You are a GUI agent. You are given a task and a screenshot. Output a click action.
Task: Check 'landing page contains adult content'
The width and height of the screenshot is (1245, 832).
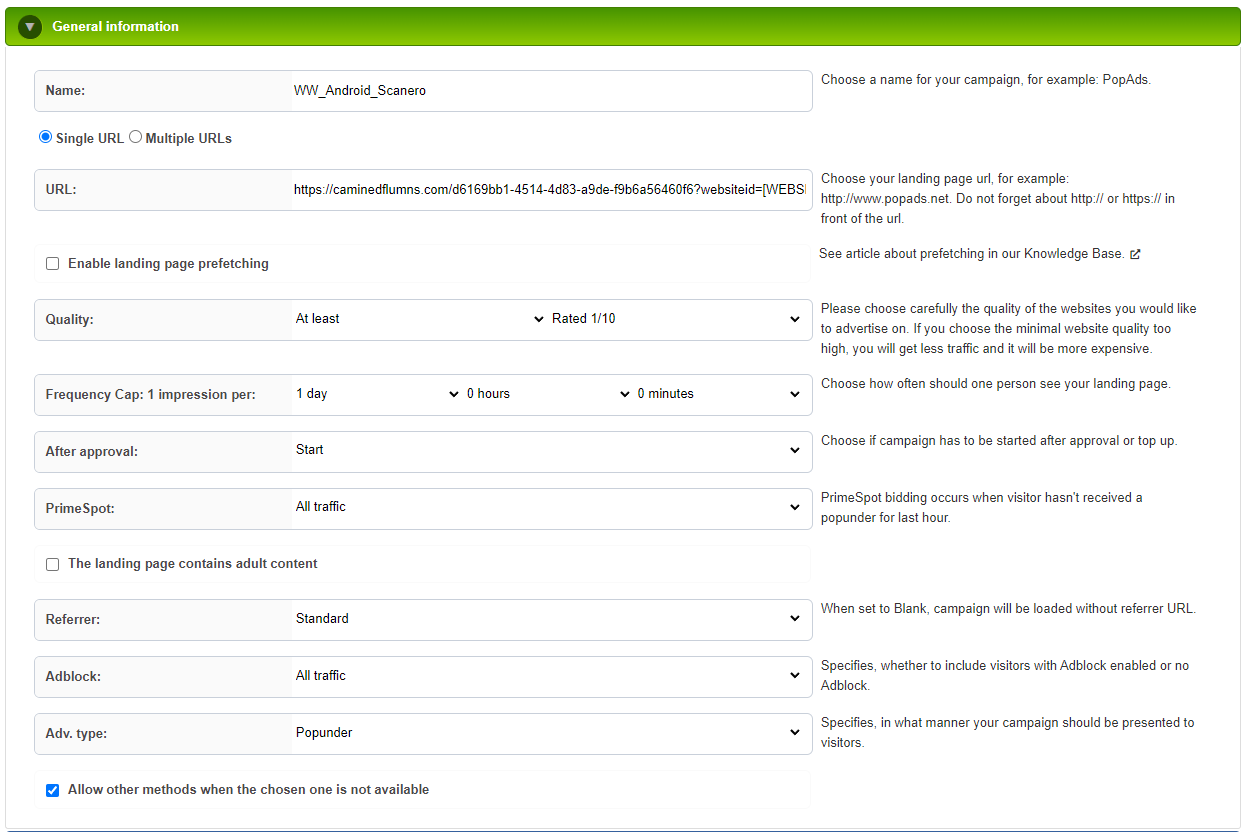pos(53,564)
